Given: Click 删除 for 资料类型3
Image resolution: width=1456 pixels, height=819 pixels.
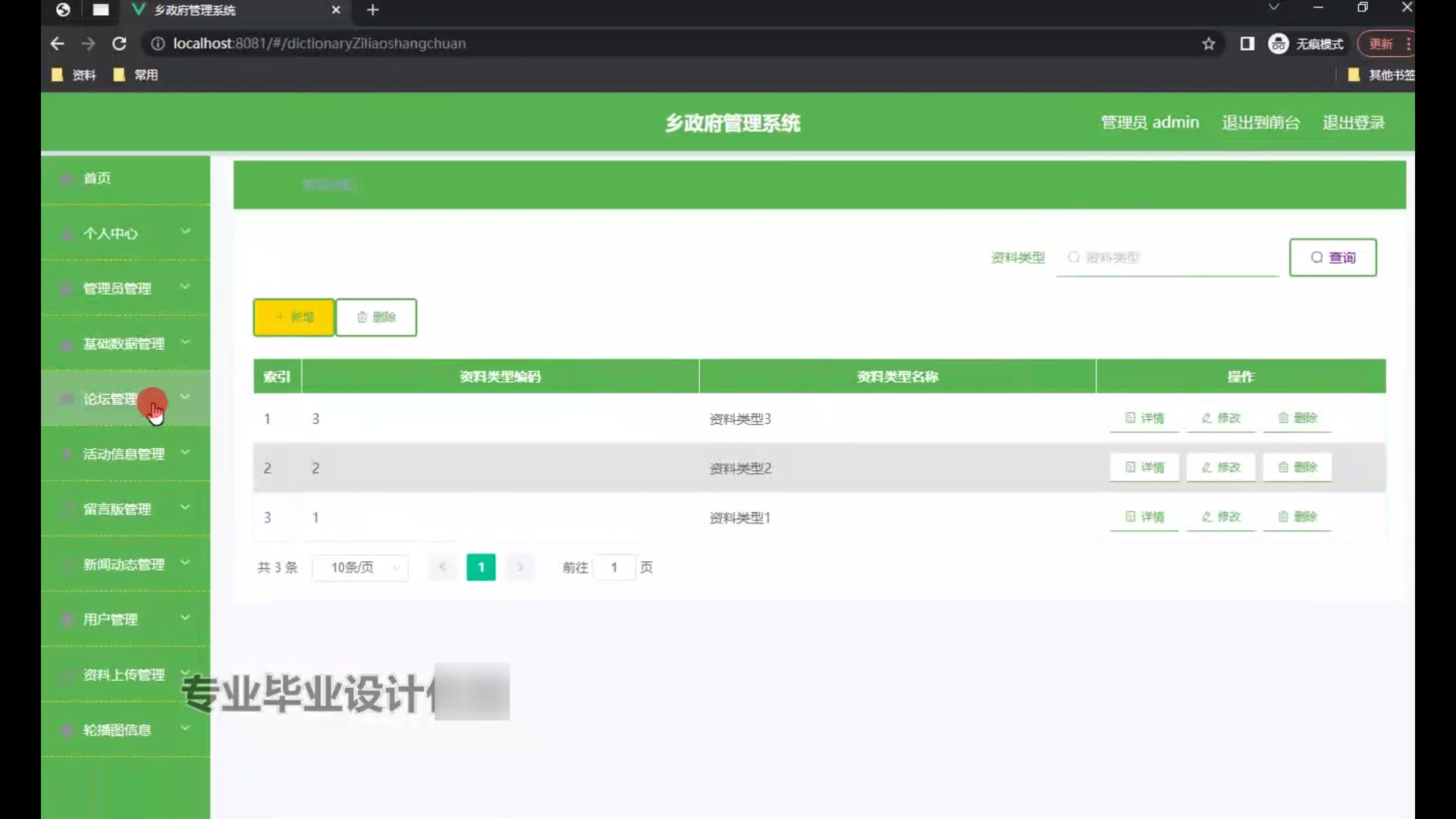Looking at the screenshot, I should click(x=1298, y=418).
